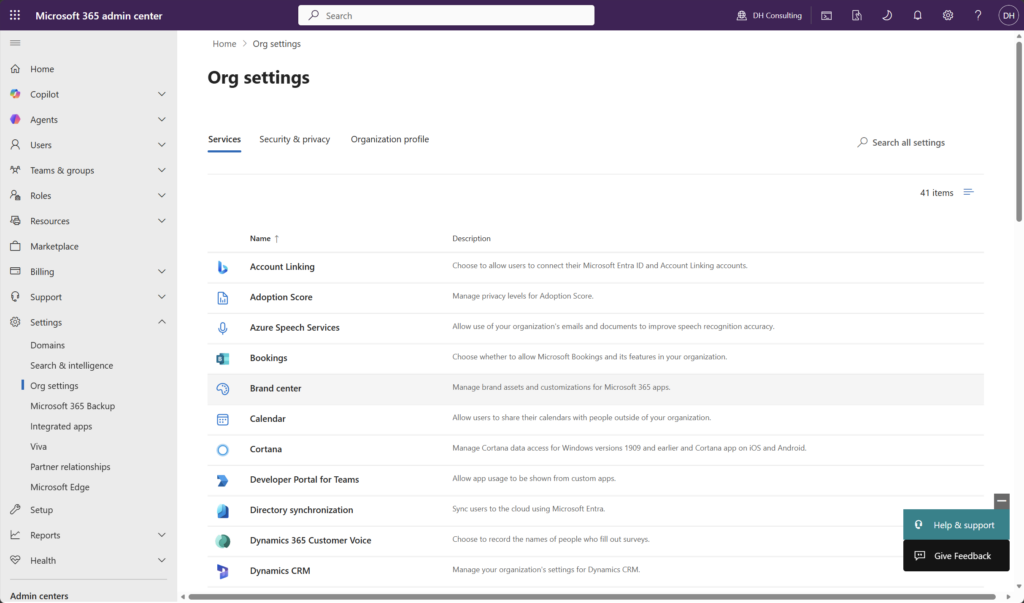The image size is (1024, 603).
Task: Open the Directory synchronization setting
Action: tap(301, 510)
